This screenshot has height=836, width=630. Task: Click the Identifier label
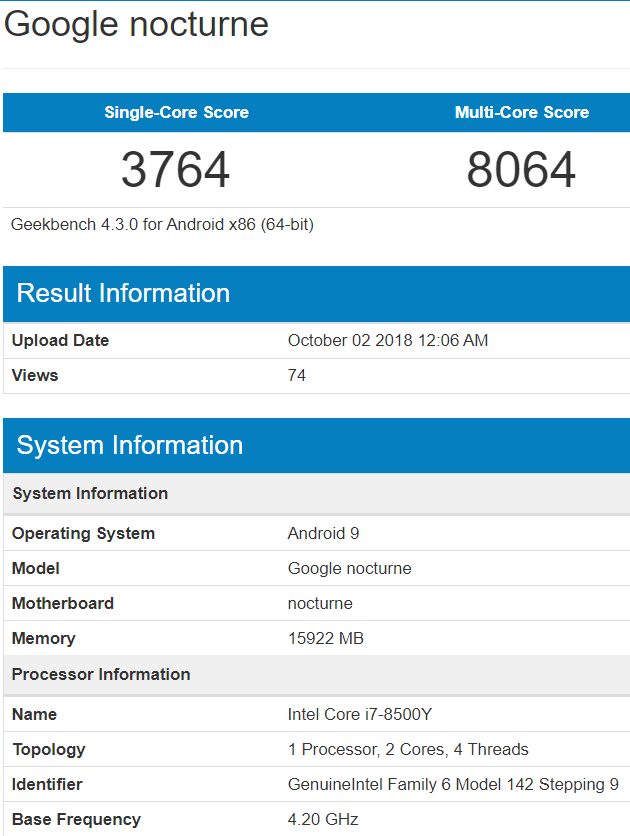click(x=47, y=784)
